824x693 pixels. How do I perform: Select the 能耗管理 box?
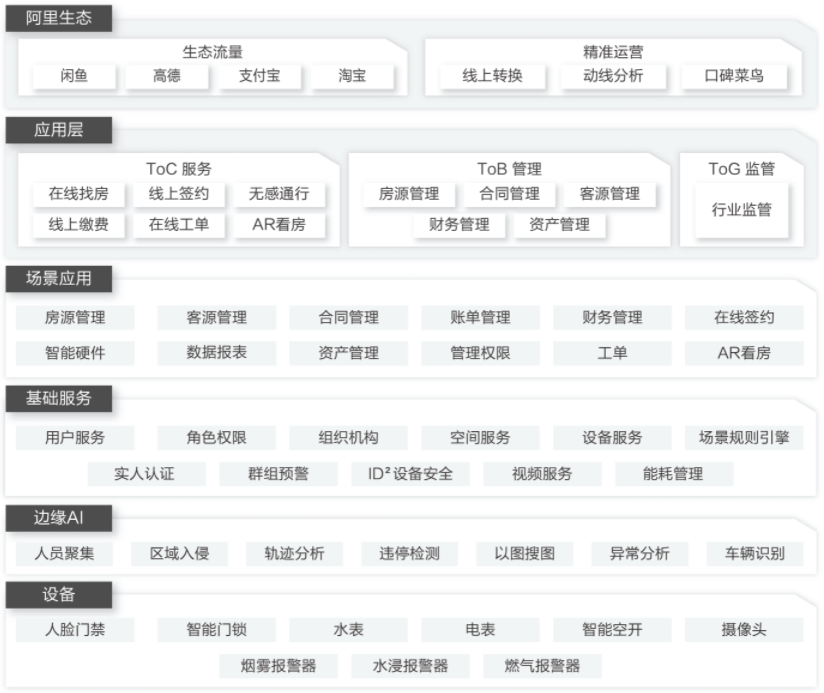coord(674,474)
